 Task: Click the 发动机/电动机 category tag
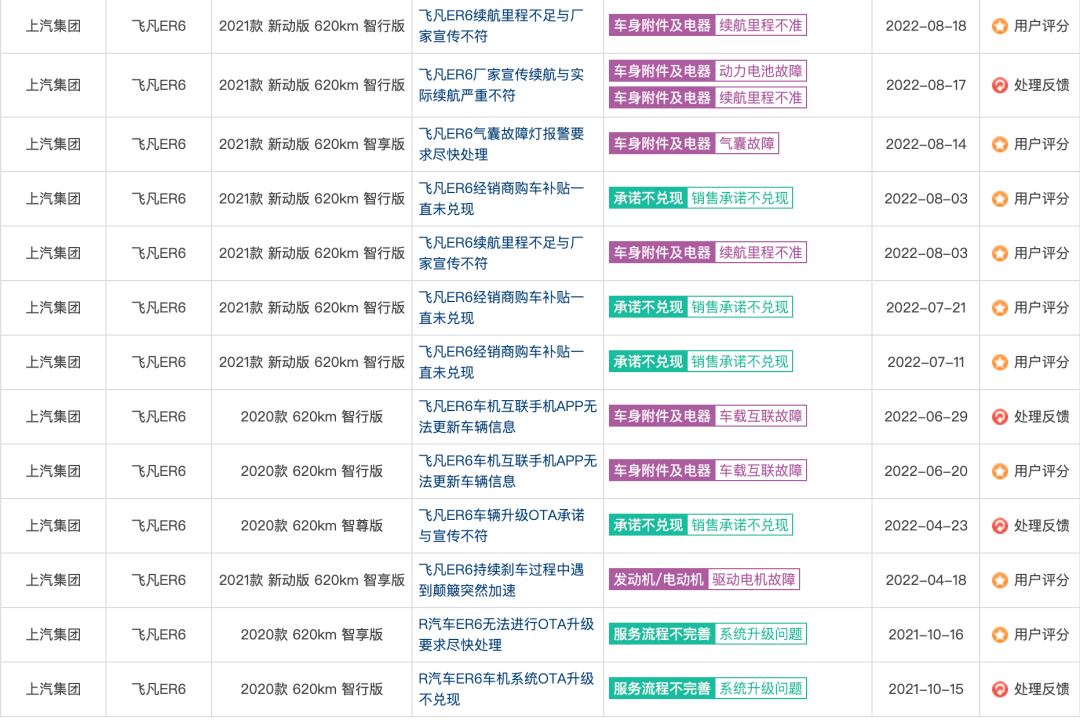click(x=658, y=579)
